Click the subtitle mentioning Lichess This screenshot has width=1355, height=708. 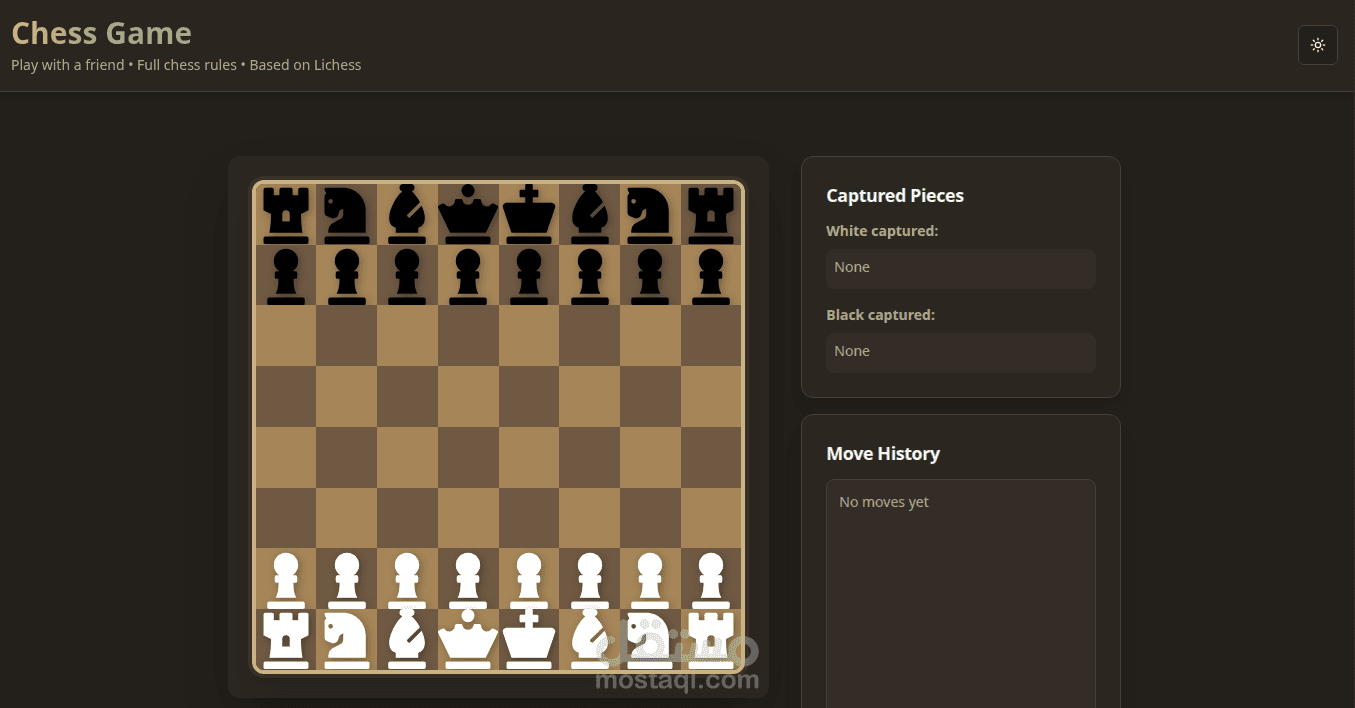point(186,65)
